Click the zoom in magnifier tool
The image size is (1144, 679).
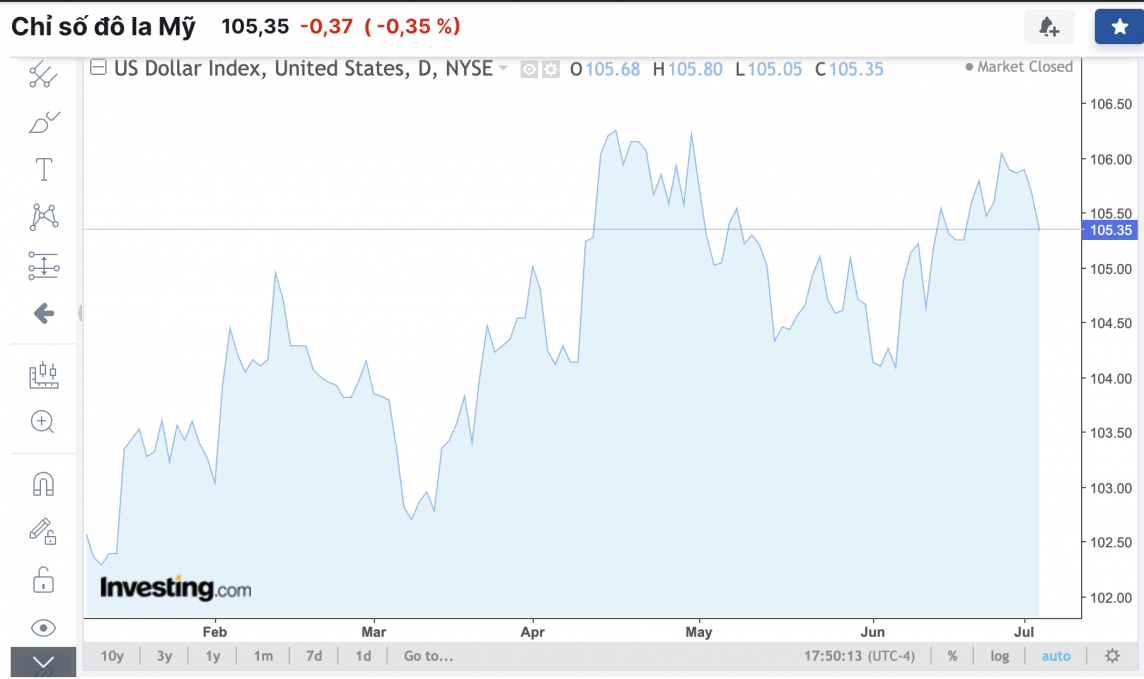(x=43, y=422)
